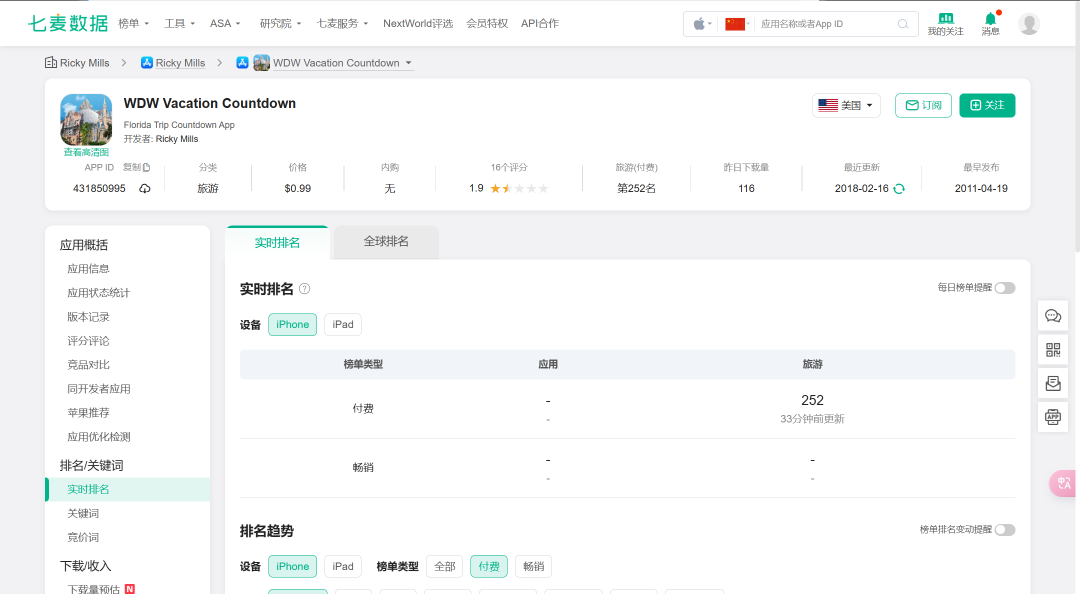This screenshot has height=594, width=1080.
Task: Click the star rating 1.9 stars
Action: pyautogui.click(x=519, y=188)
